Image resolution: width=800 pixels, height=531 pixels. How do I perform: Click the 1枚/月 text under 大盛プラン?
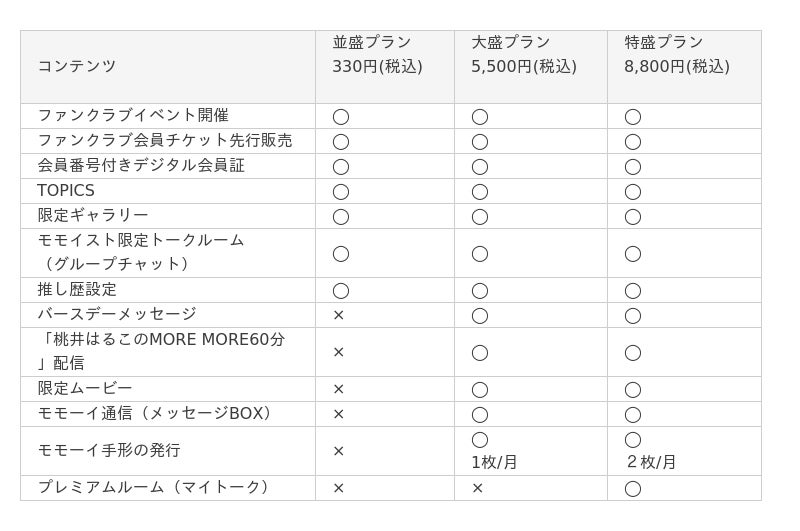[494, 462]
